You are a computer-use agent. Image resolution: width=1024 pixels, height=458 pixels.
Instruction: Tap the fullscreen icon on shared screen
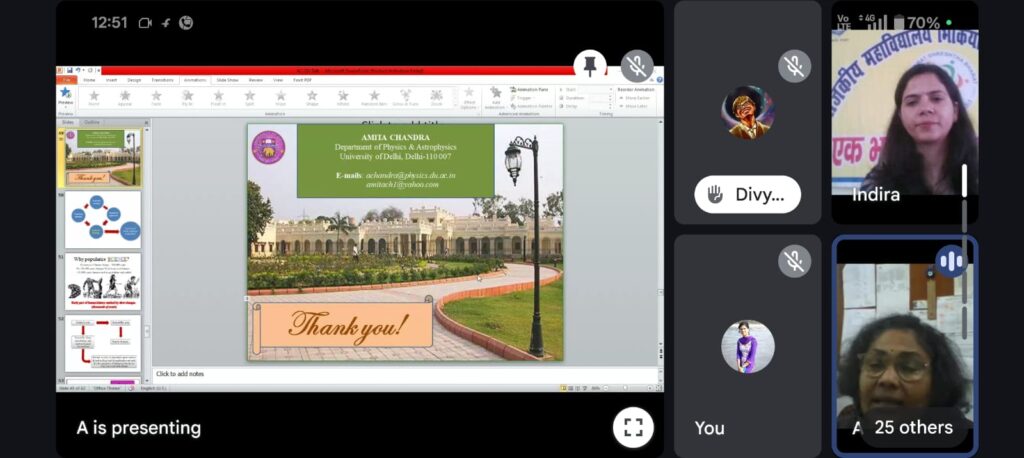pos(632,427)
